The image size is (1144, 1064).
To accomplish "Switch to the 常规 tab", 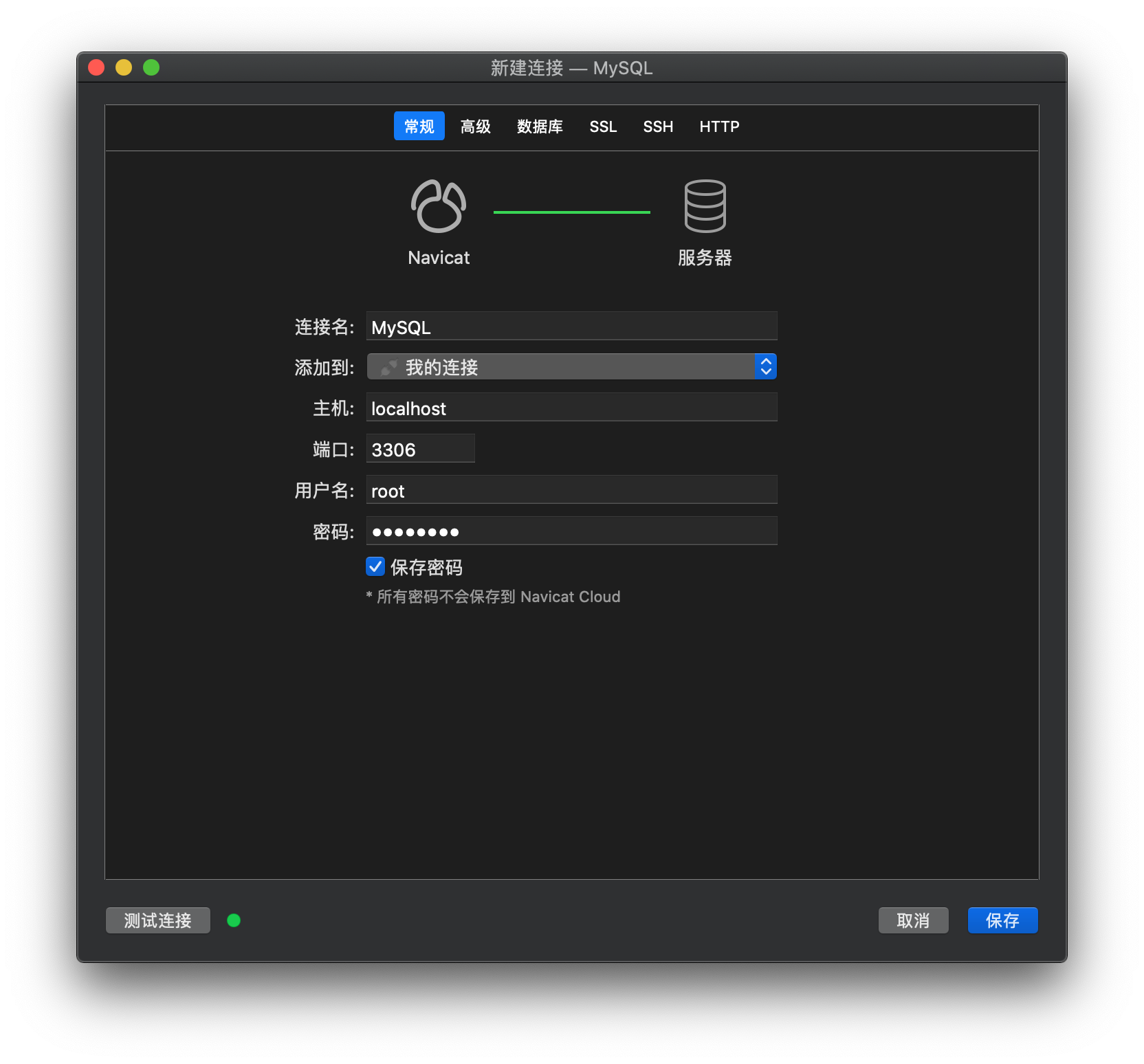I will tap(419, 126).
